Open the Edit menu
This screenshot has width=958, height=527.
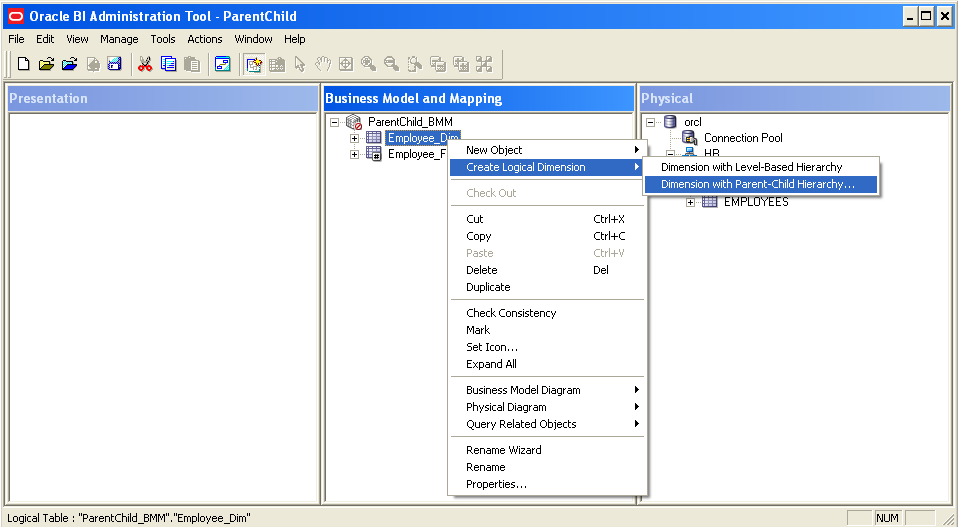click(x=45, y=39)
